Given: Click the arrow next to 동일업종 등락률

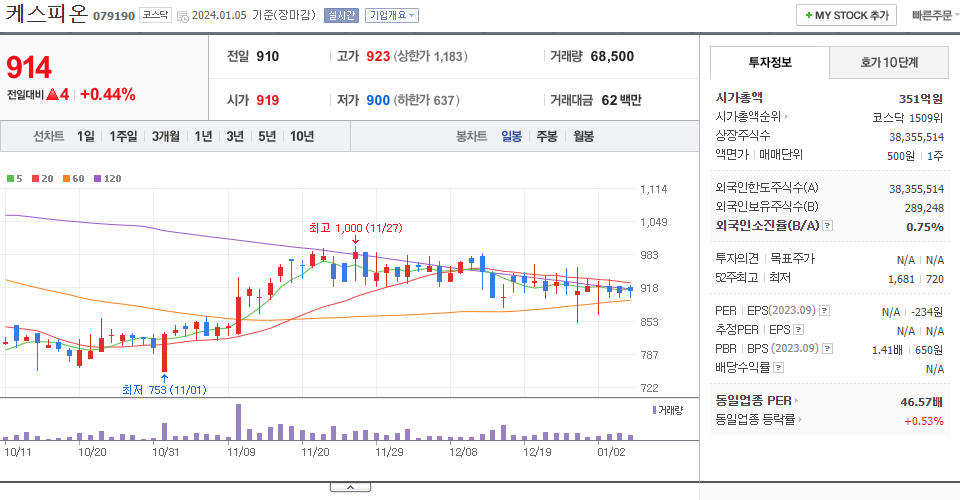Looking at the screenshot, I should 800,420.
